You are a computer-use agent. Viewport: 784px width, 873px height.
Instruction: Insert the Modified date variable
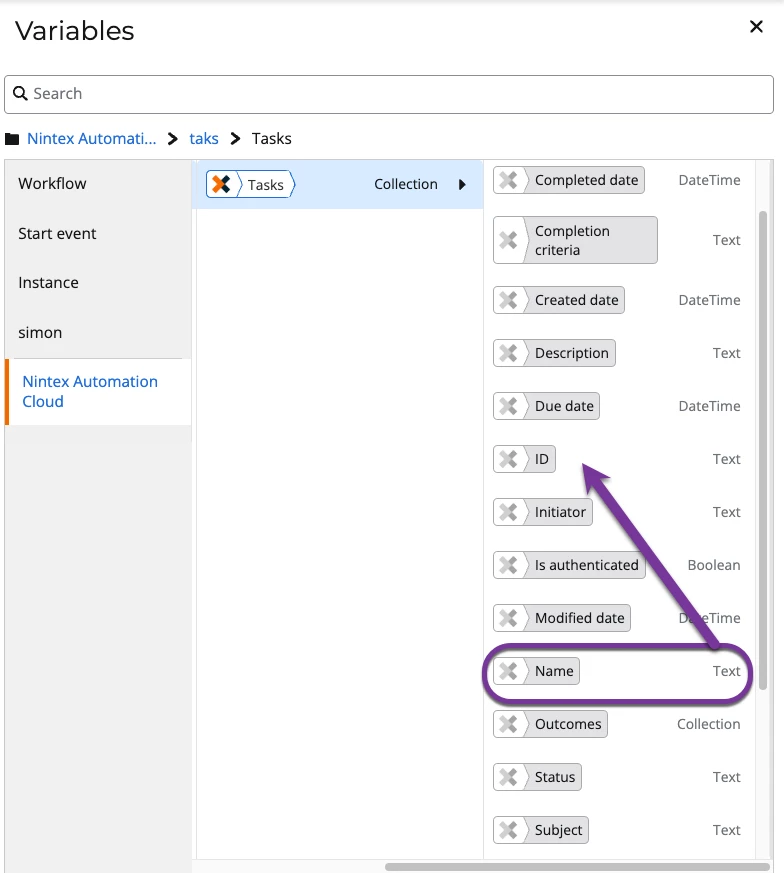[x=562, y=618]
